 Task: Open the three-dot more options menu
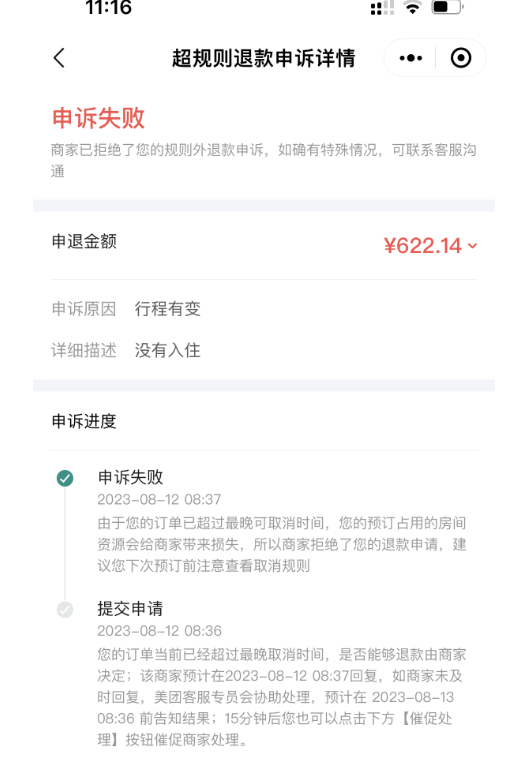[x=411, y=58]
